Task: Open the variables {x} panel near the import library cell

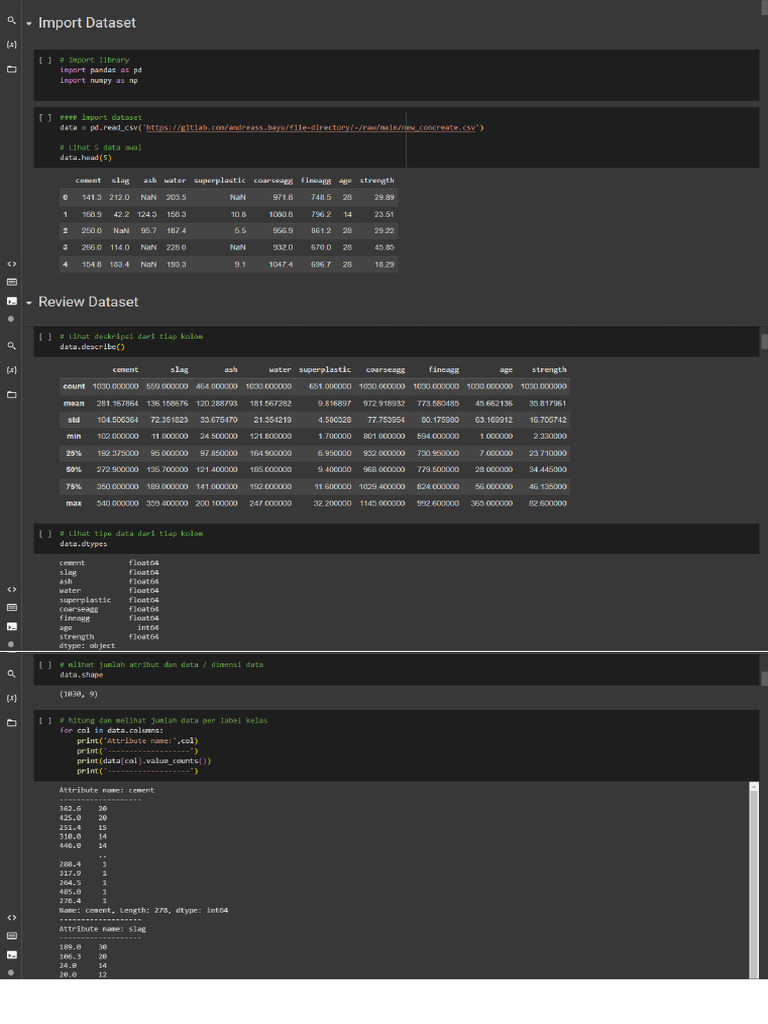Action: (11, 45)
